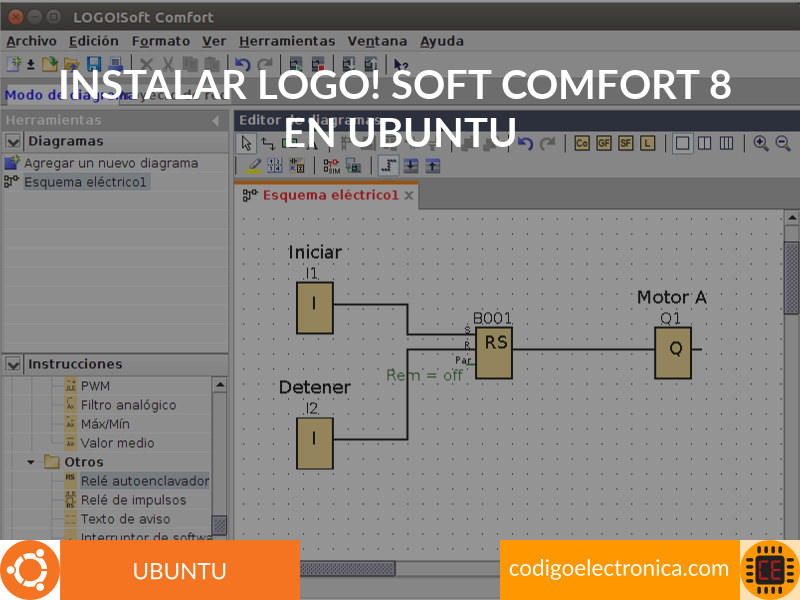Image resolution: width=800 pixels, height=600 pixels.
Task: Switch to the Esquema eléctrico1 tab
Action: pyautogui.click(x=330, y=195)
